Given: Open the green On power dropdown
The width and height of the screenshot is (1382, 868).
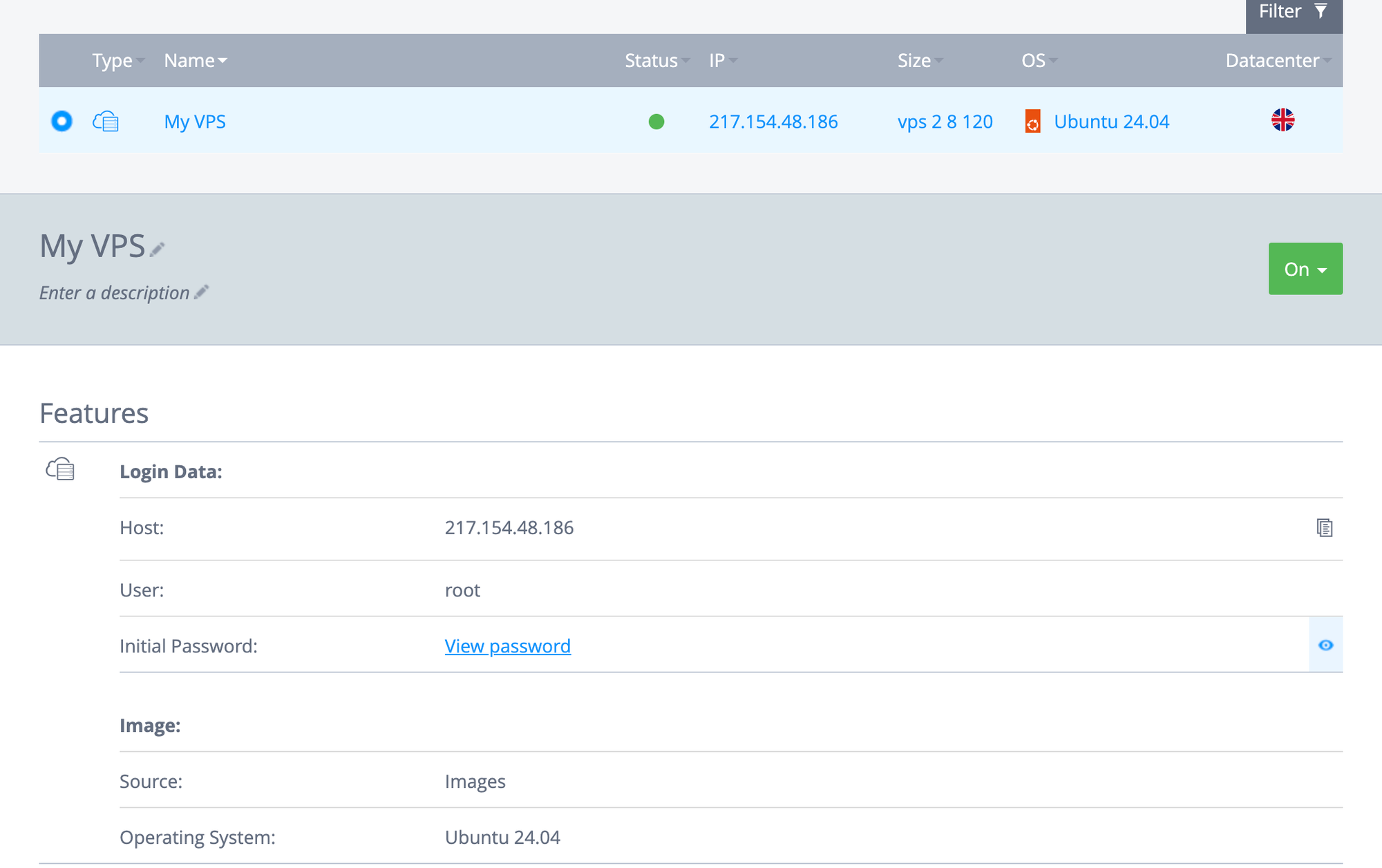Looking at the screenshot, I should tap(1305, 269).
